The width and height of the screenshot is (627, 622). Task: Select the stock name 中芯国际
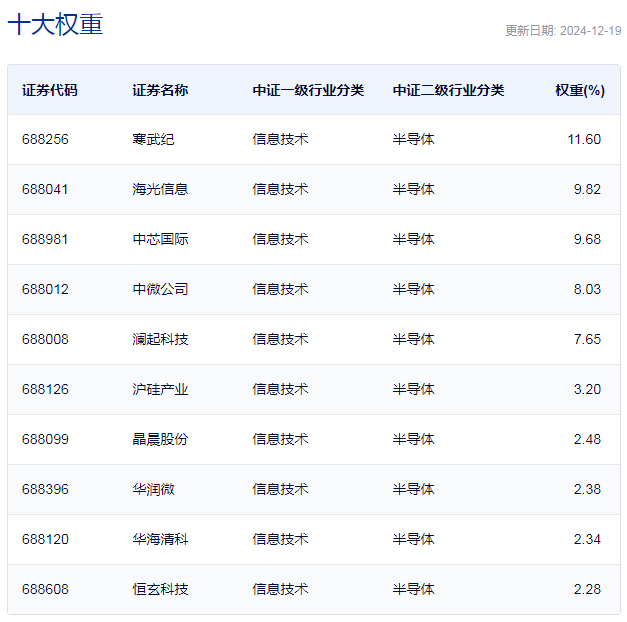pyautogui.click(x=160, y=239)
